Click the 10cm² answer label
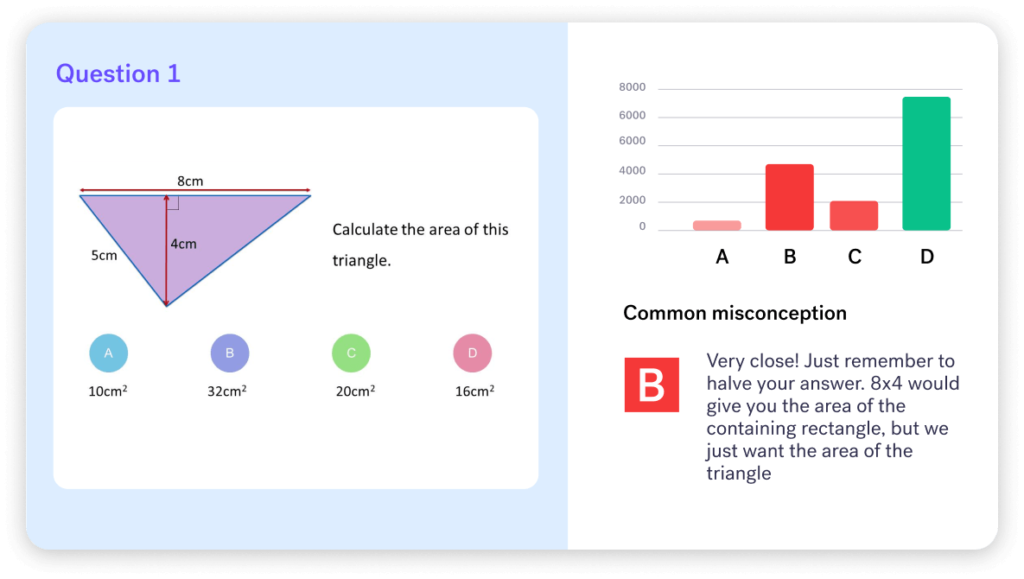The height and width of the screenshot is (579, 1024). coord(108,391)
